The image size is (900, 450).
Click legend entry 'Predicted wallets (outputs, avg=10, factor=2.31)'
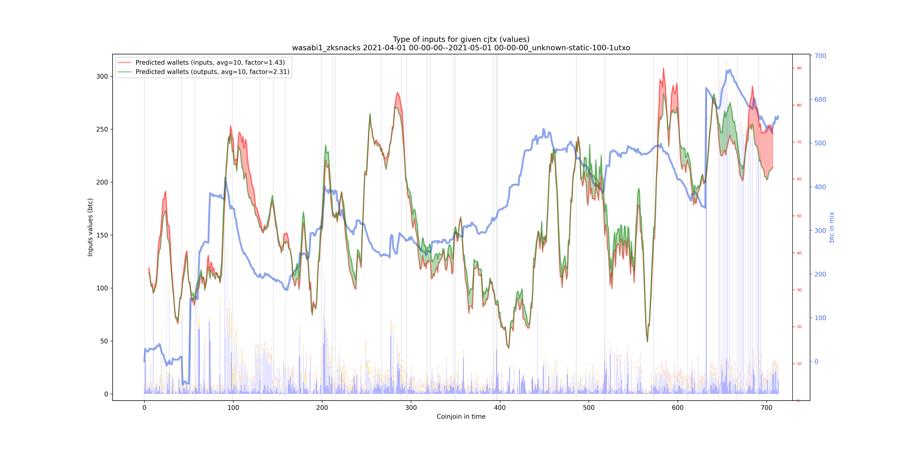212,72
